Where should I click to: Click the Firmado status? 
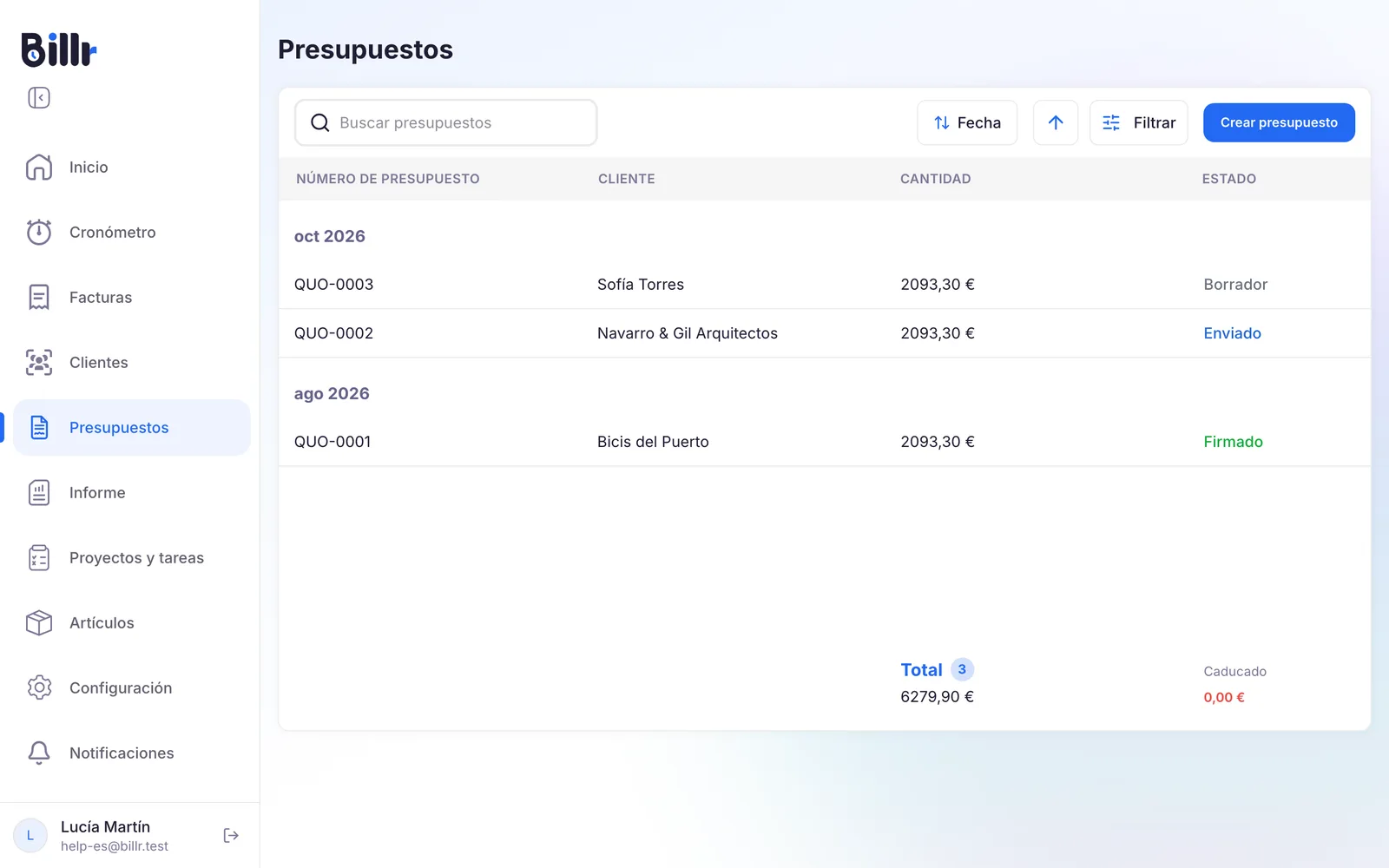tap(1233, 442)
